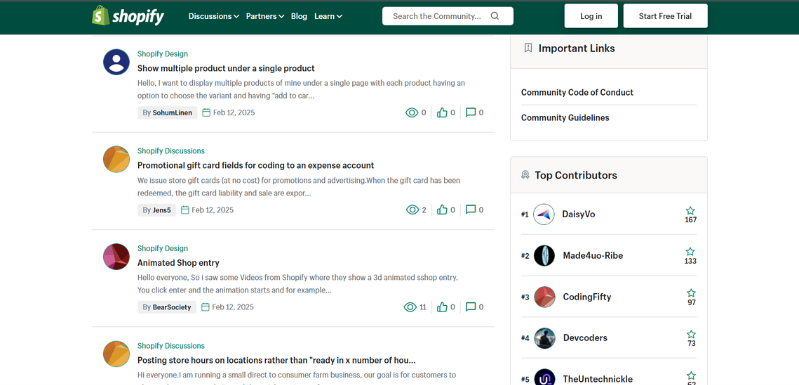799x385 pixels.
Task: Click Devcoders' avatar
Action: tap(544, 338)
